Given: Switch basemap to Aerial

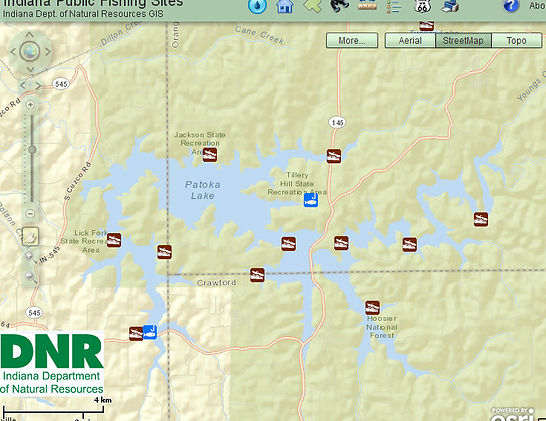Looking at the screenshot, I should (410, 40).
